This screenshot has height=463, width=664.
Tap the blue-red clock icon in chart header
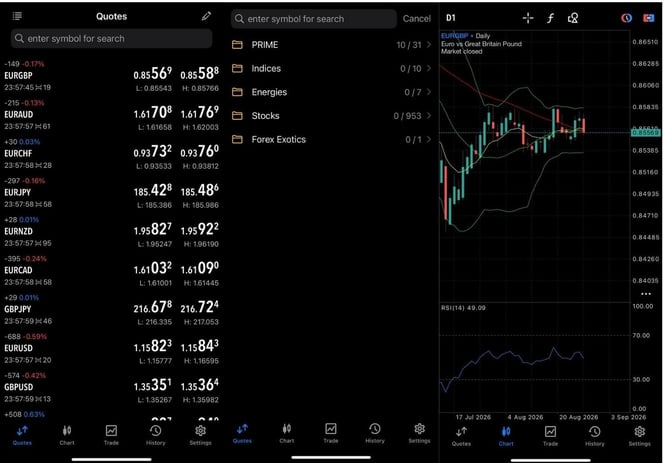[x=626, y=18]
